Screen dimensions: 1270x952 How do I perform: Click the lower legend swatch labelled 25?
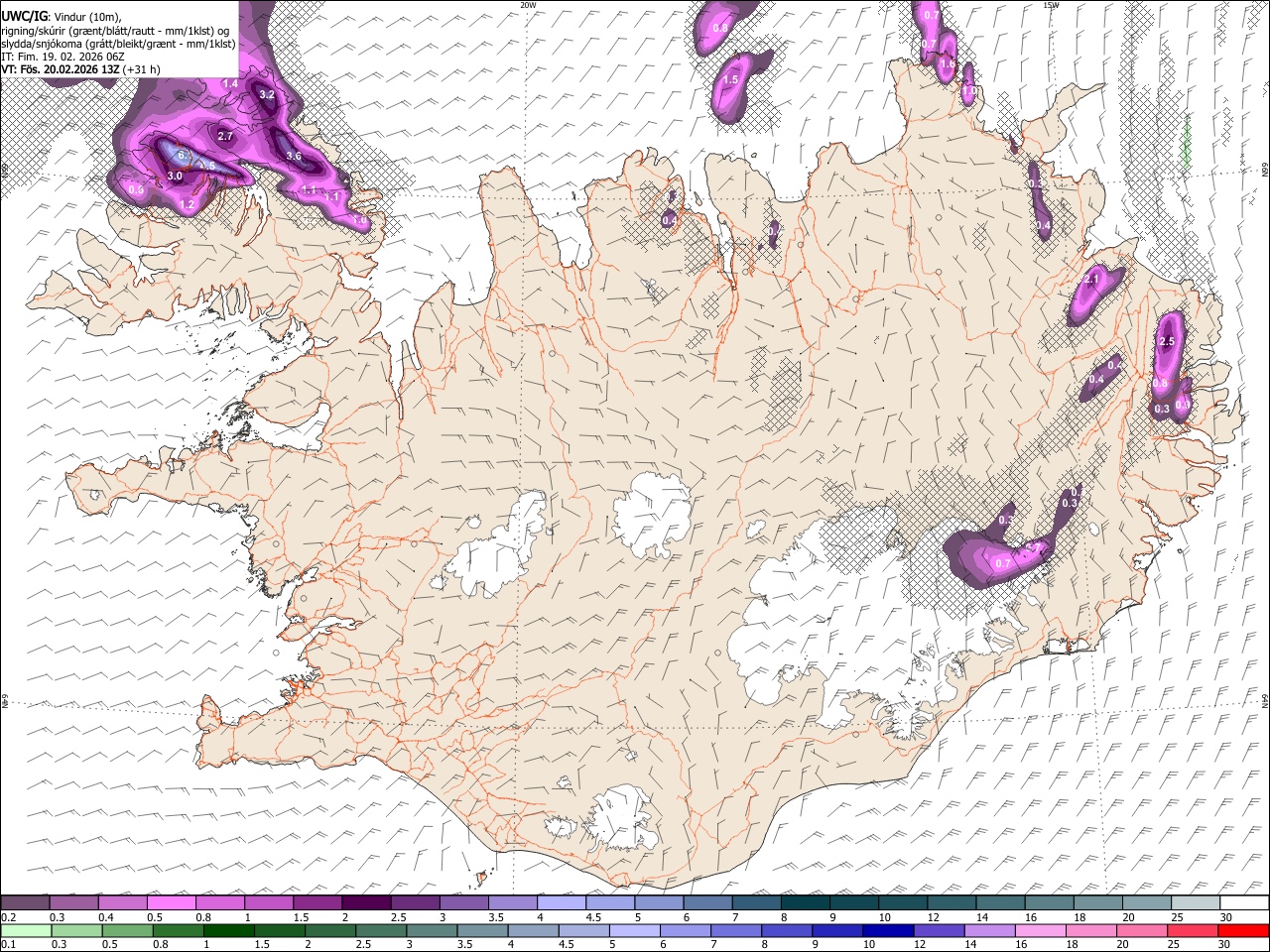(1193, 930)
